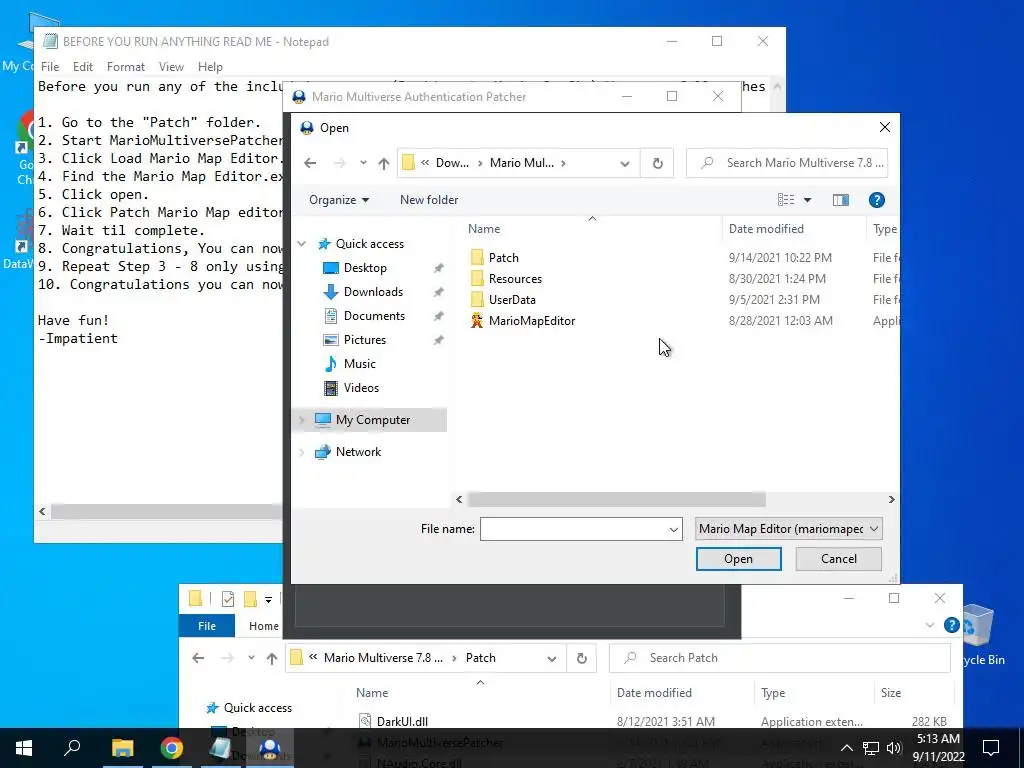The height and width of the screenshot is (768, 1024).
Task: Switch to Mario Multiverse Patcher on taskbar
Action: (x=269, y=748)
